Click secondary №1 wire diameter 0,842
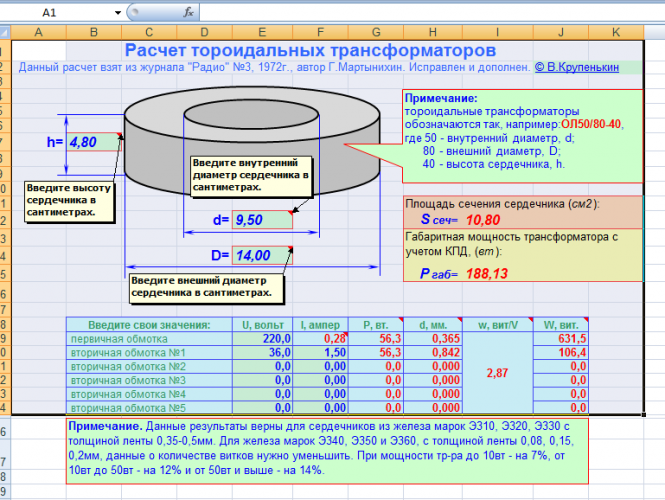The height and width of the screenshot is (500, 665). click(433, 352)
